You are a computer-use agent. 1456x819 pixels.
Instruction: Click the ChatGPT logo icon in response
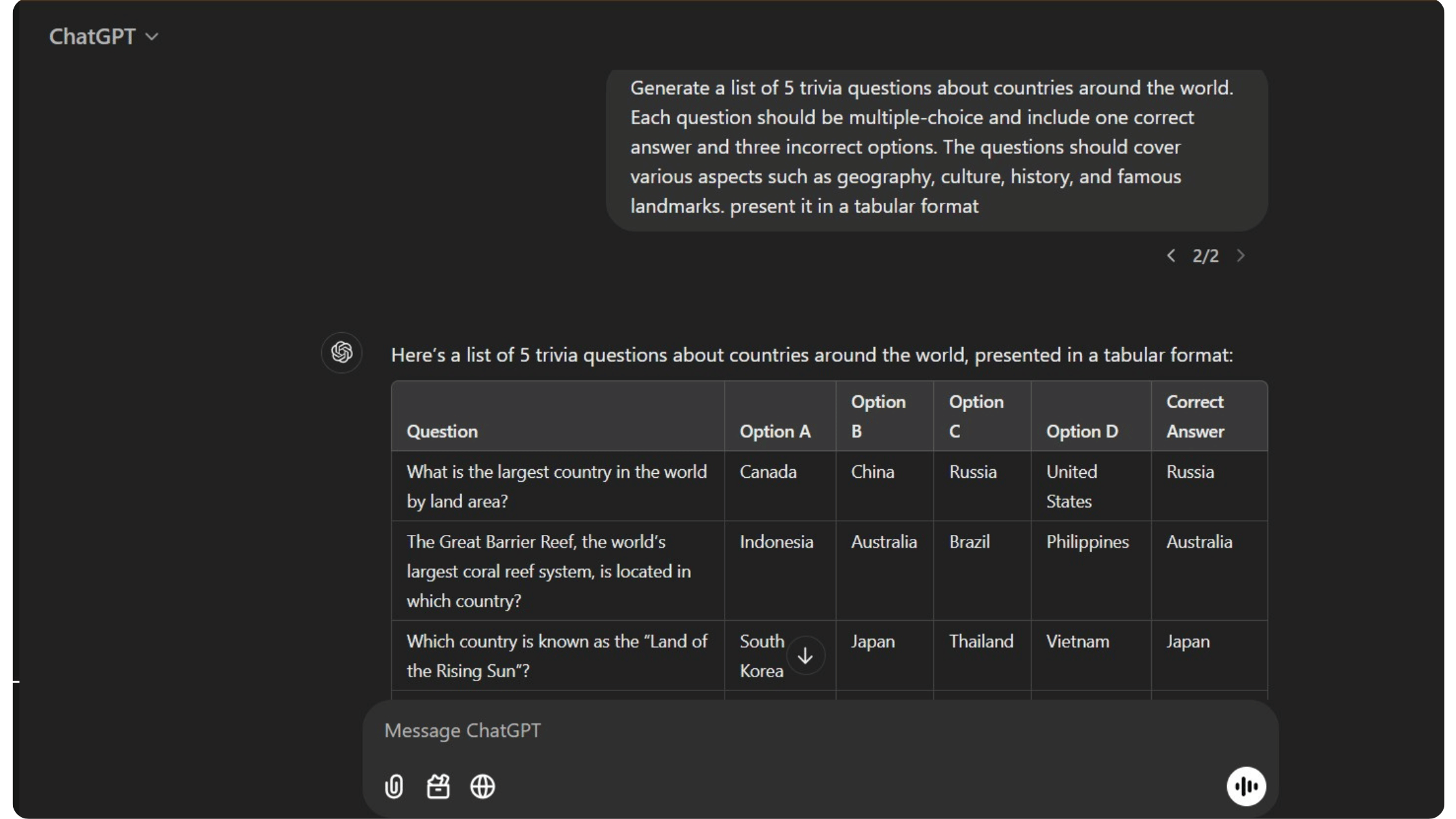click(x=342, y=352)
